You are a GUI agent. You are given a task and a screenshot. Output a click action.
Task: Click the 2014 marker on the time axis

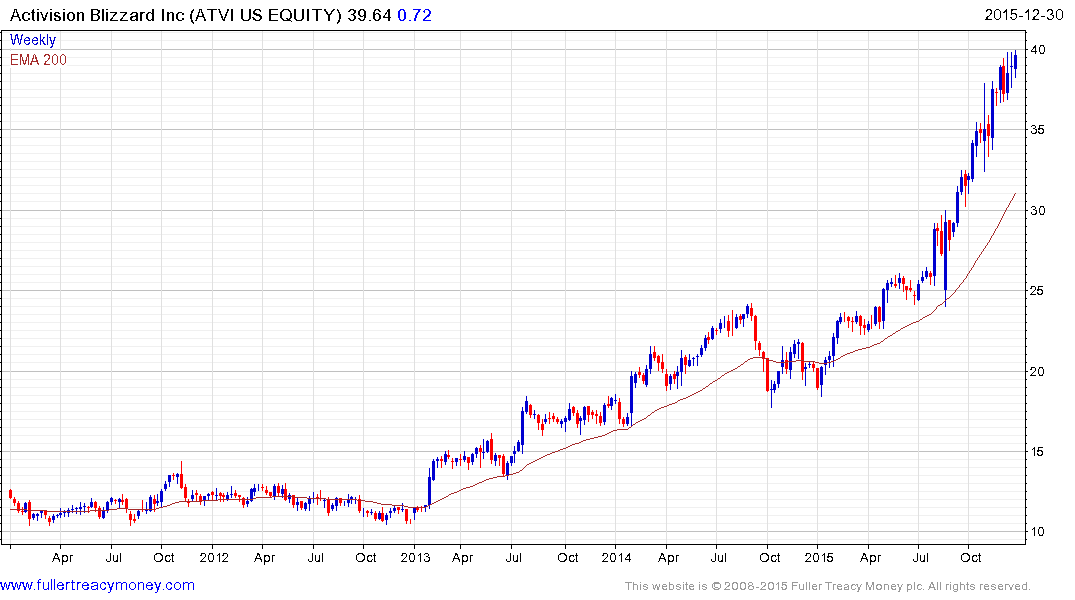tap(616, 557)
